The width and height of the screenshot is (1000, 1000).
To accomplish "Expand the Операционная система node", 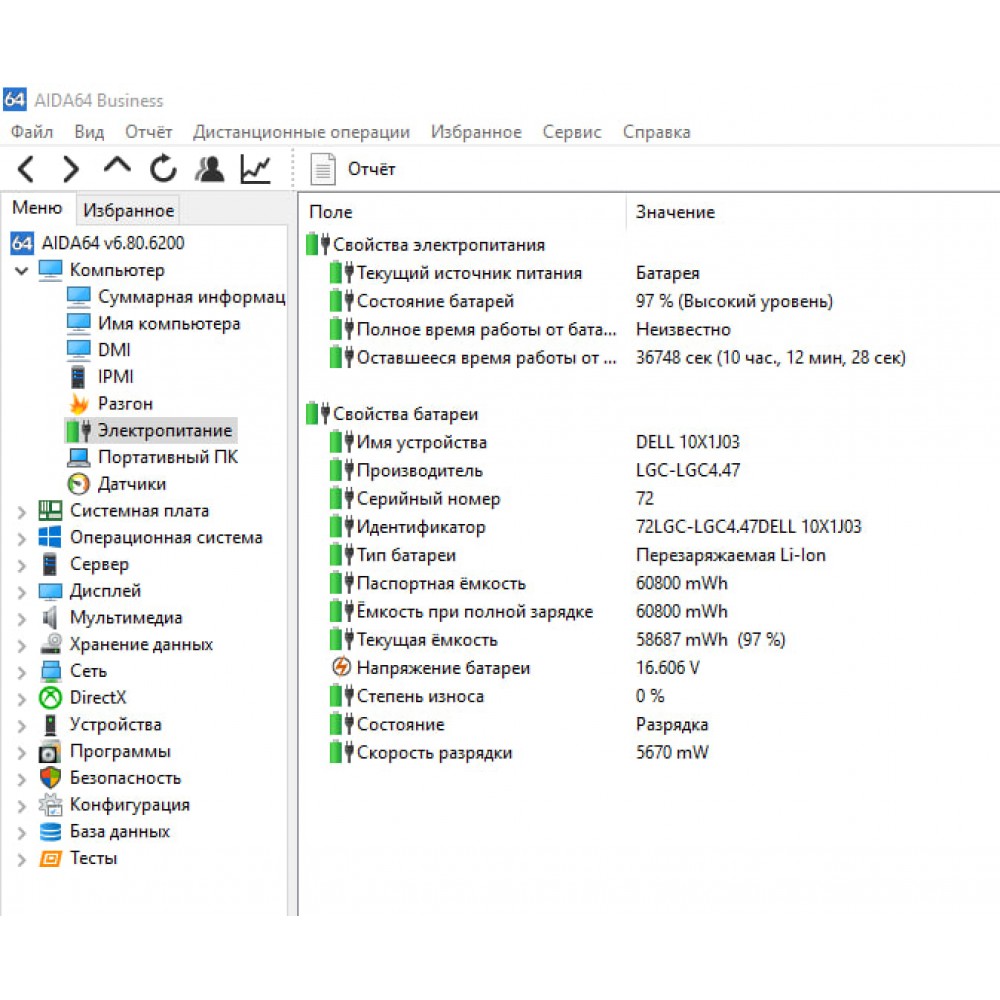I will coord(21,538).
